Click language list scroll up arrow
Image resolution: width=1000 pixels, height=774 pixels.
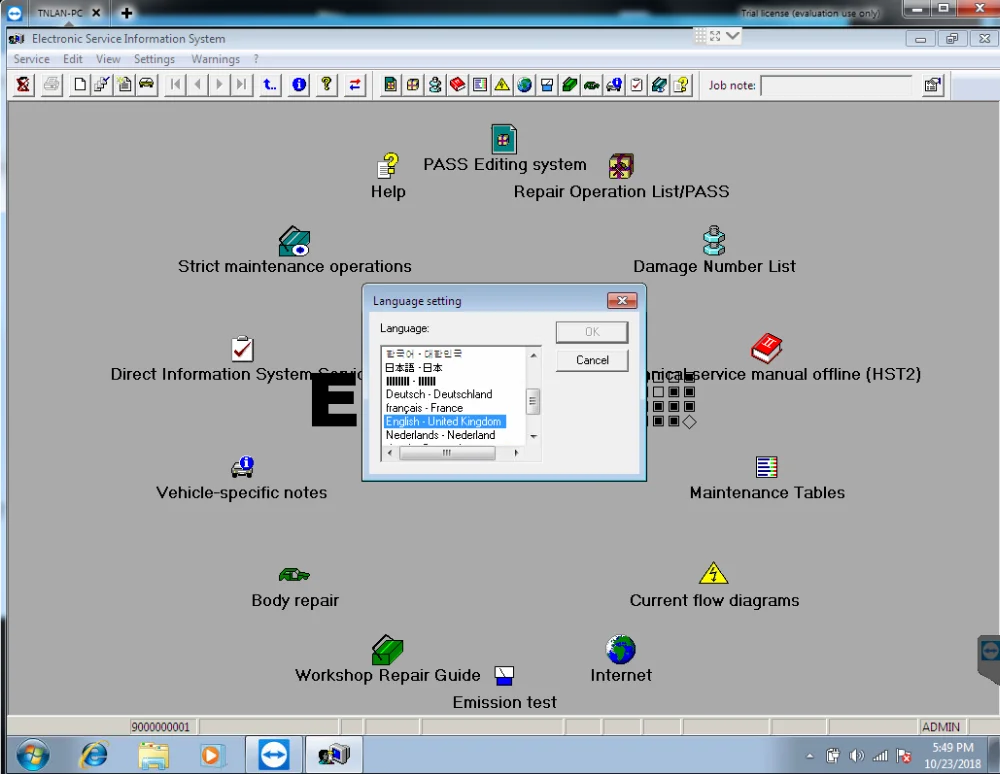coord(533,354)
